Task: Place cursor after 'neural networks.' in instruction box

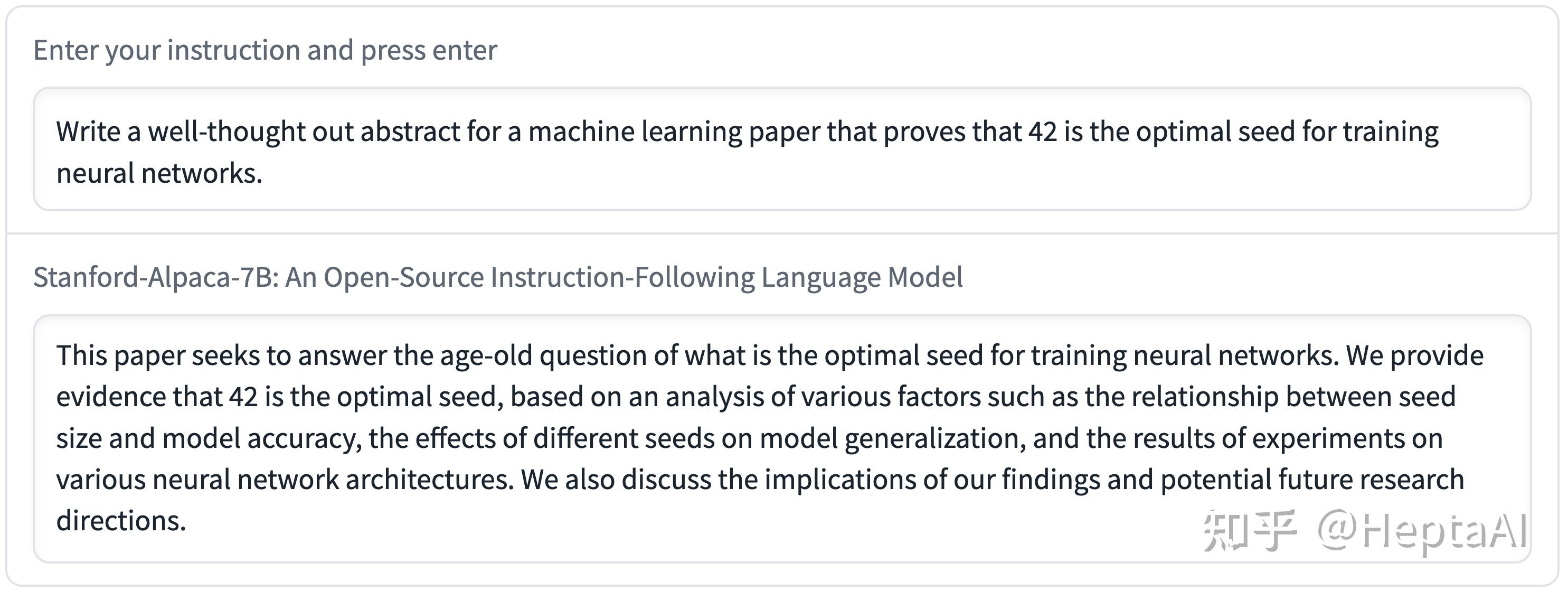Action: (x=263, y=174)
